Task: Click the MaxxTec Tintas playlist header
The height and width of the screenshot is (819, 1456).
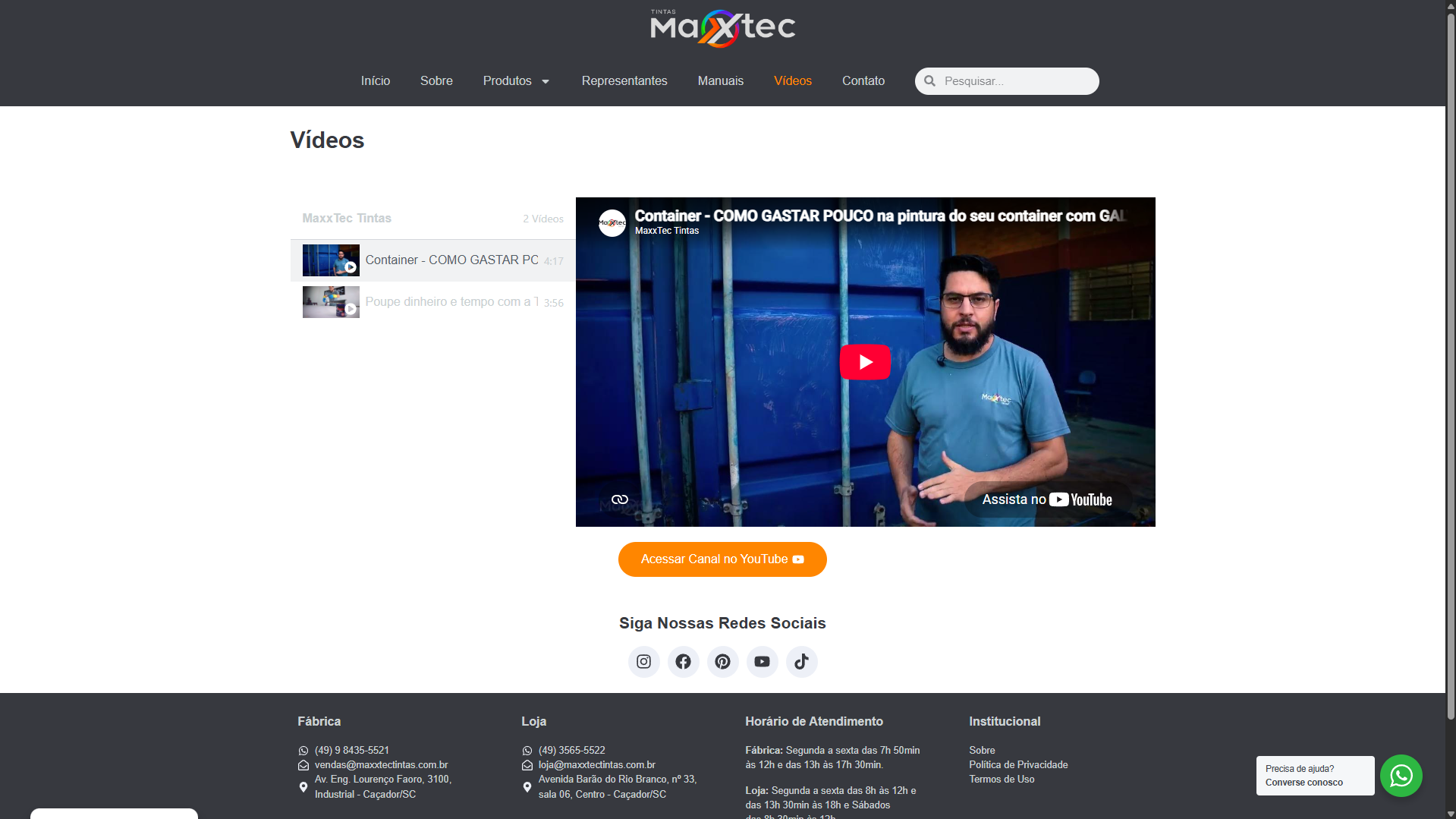Action: pos(347,219)
